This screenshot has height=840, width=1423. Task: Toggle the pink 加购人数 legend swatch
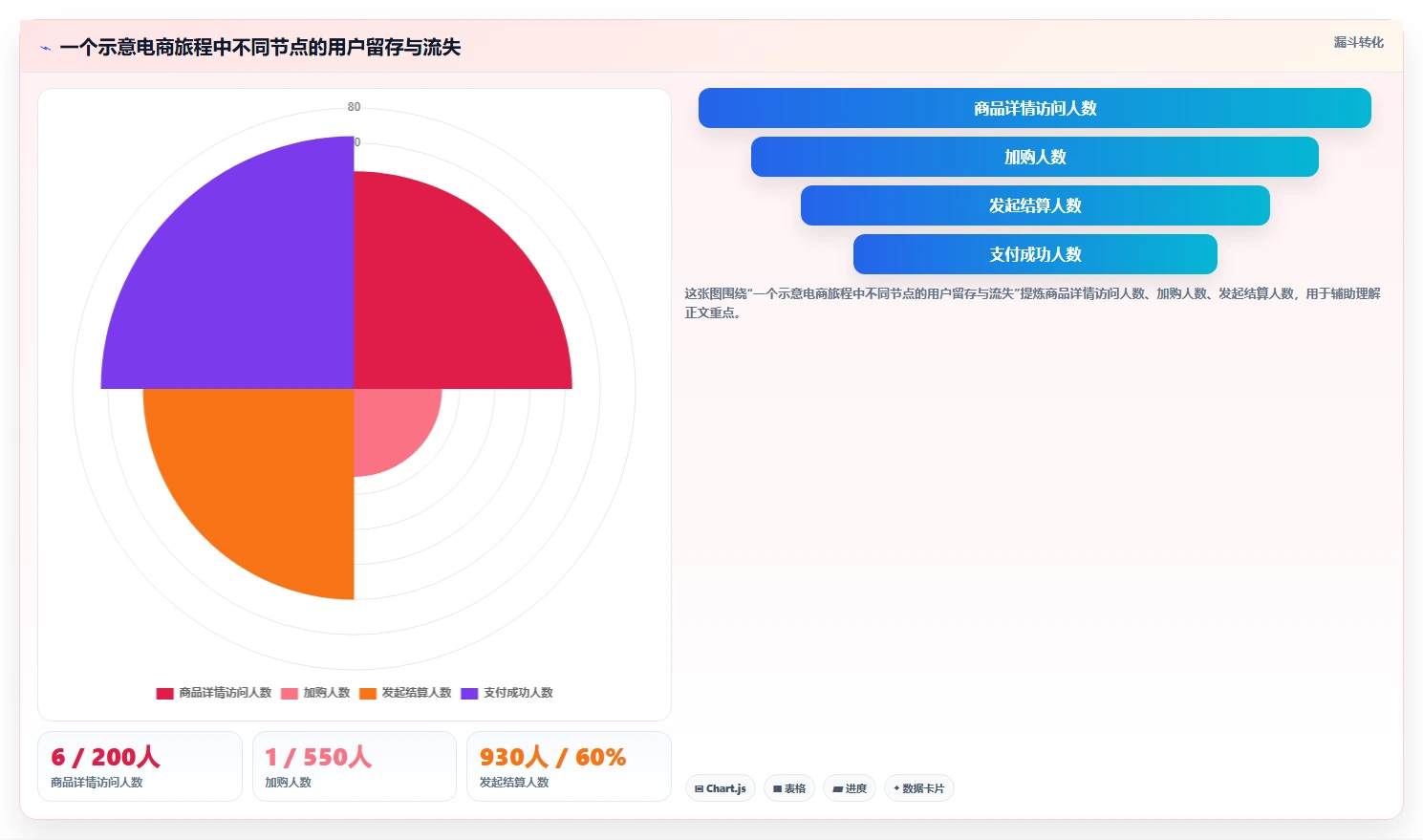coord(290,693)
